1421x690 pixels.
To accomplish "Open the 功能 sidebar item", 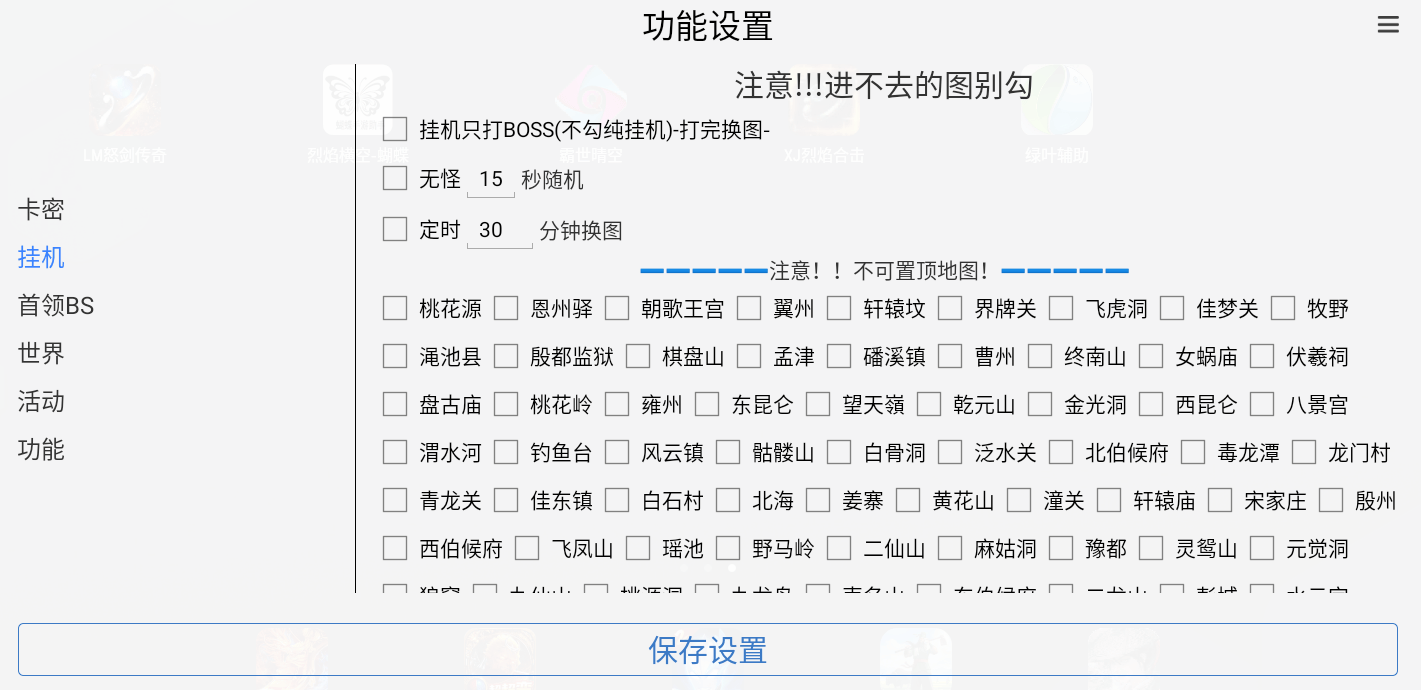I will (x=41, y=449).
